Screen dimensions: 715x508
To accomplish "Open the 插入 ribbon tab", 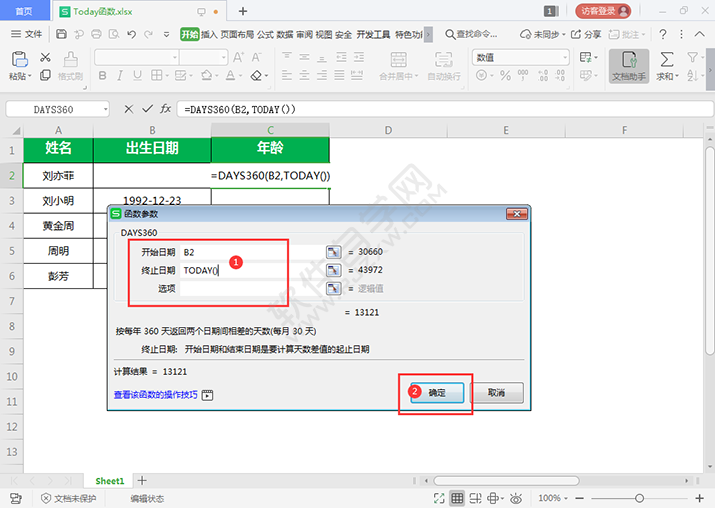I will pyautogui.click(x=209, y=34).
